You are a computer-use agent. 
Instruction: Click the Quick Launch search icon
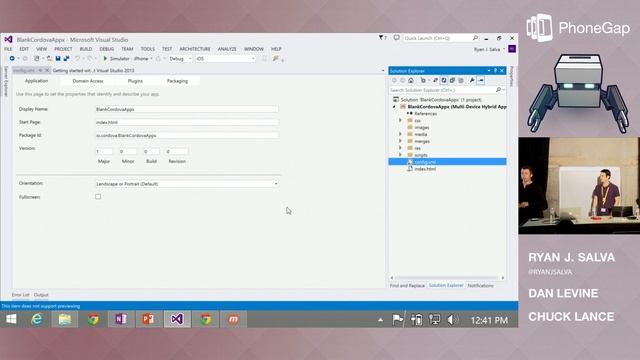point(475,38)
